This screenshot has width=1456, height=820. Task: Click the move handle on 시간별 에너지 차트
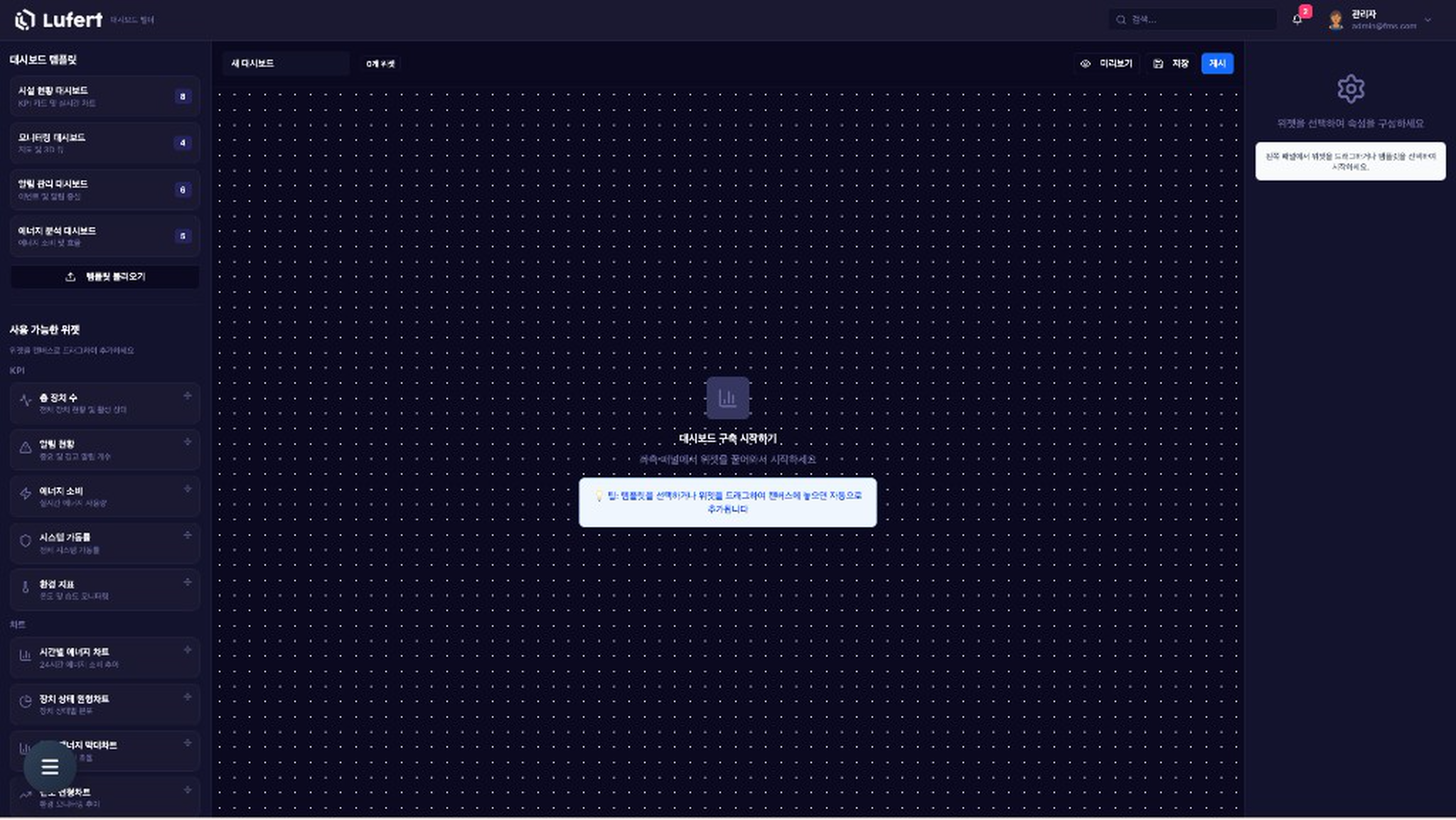tap(188, 649)
